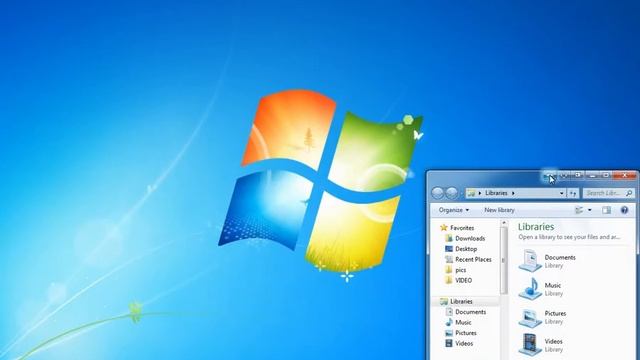
Task: Maximize the Libraries window
Action: (x=606, y=176)
